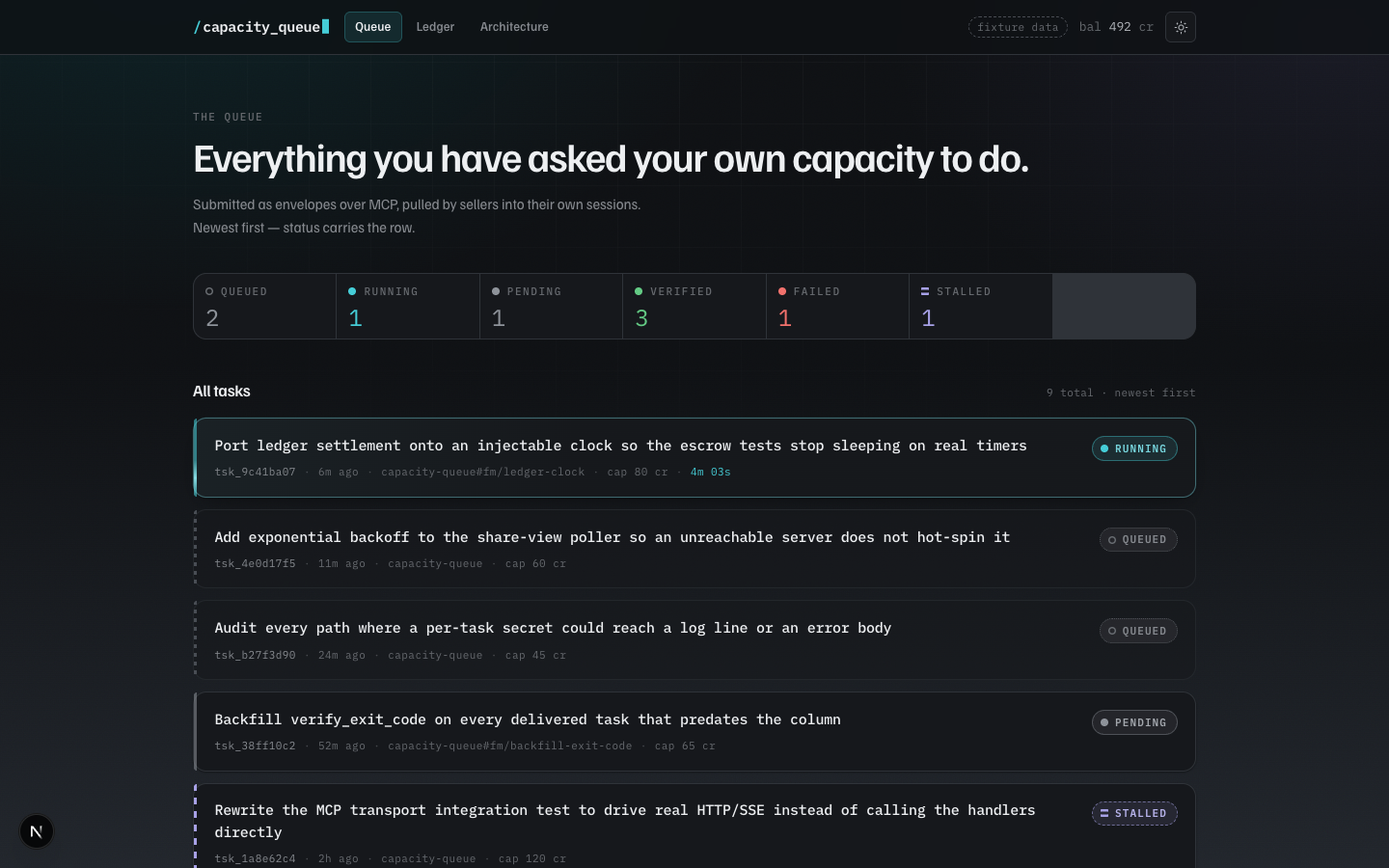Click the '52m ago' timestamp

coord(341,746)
